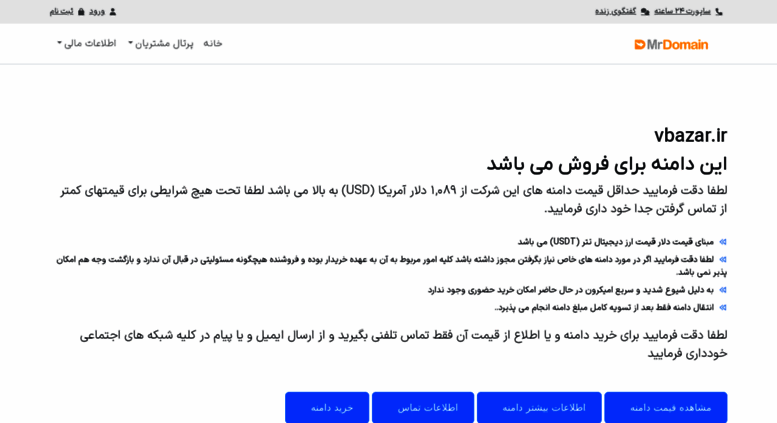Click the arrow bullet beside the Omicron note

coord(723,290)
